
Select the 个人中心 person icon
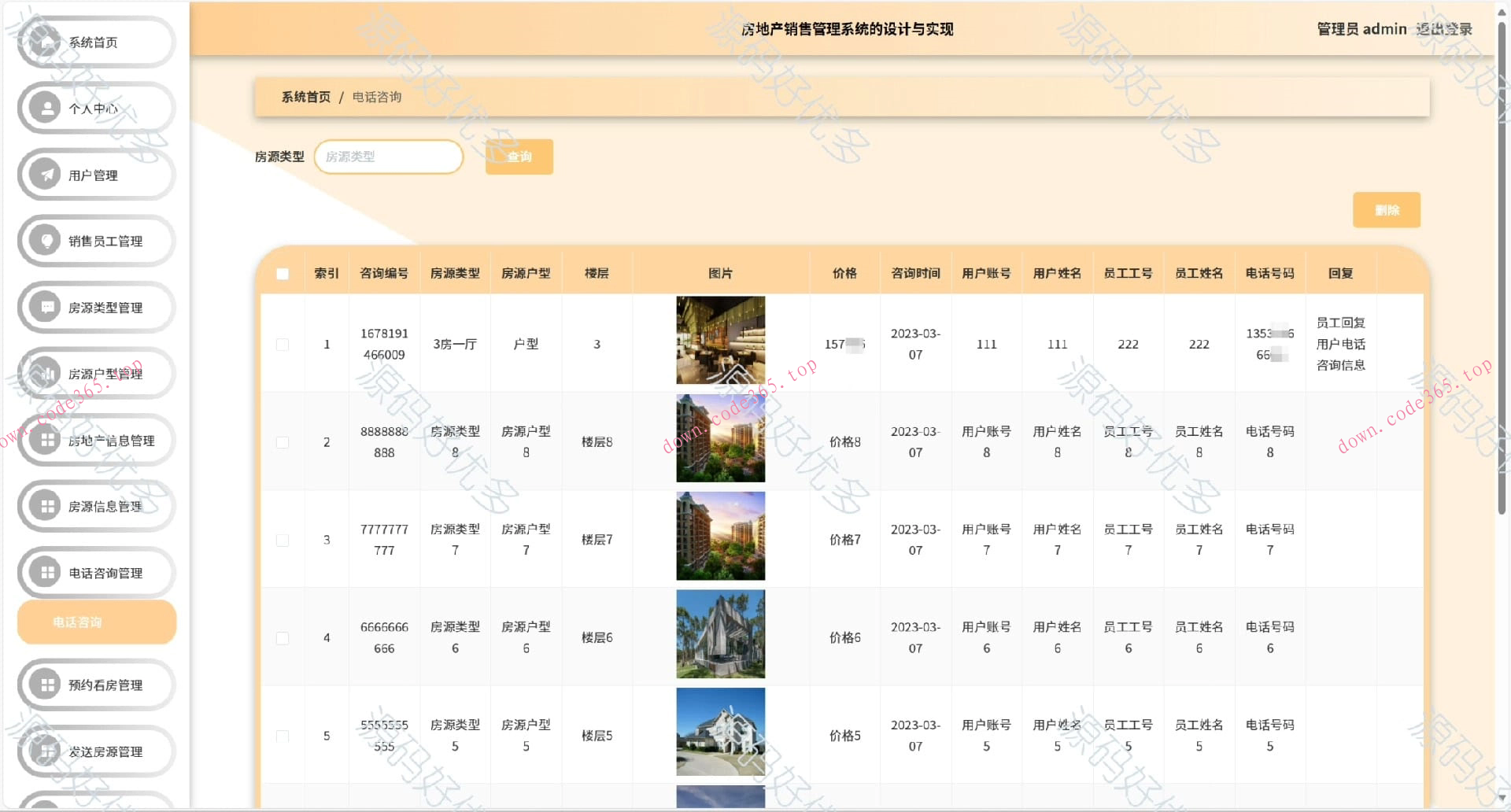pyautogui.click(x=45, y=109)
